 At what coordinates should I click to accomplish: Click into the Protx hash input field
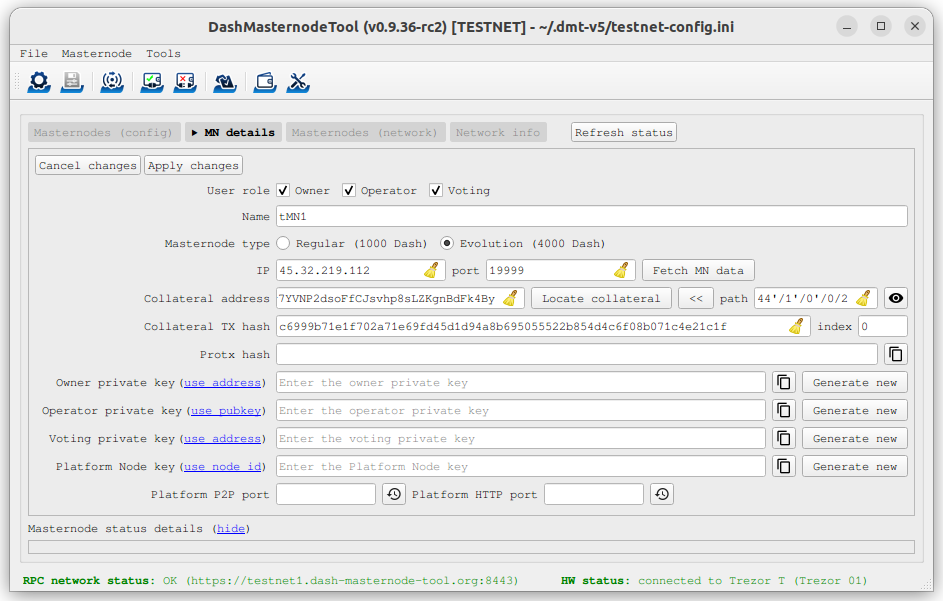coord(576,354)
